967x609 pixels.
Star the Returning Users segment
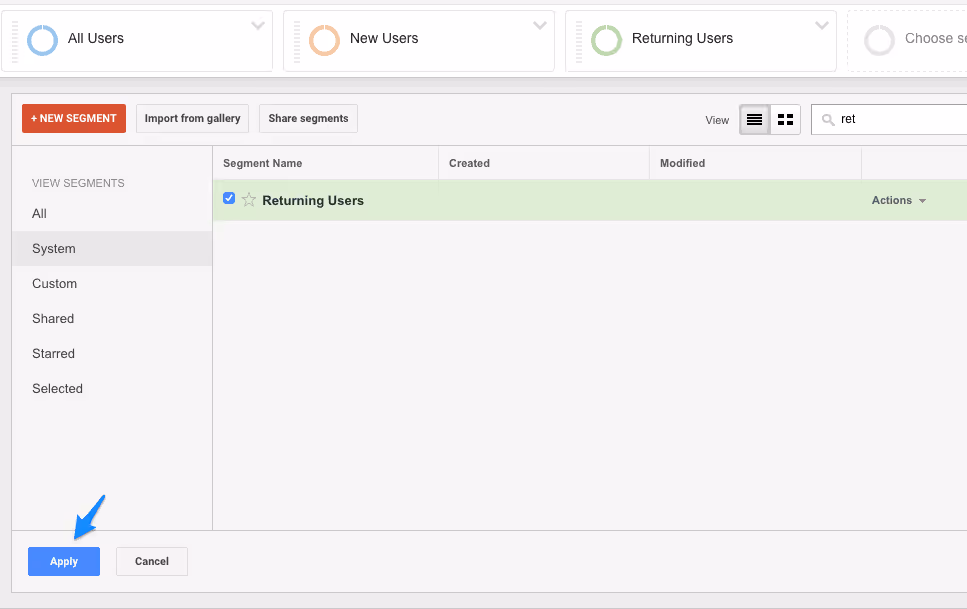pos(247,199)
